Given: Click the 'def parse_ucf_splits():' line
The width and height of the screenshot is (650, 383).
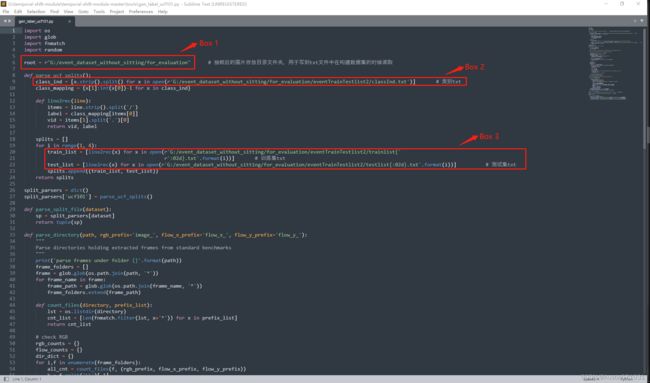Looking at the screenshot, I should (x=57, y=75).
